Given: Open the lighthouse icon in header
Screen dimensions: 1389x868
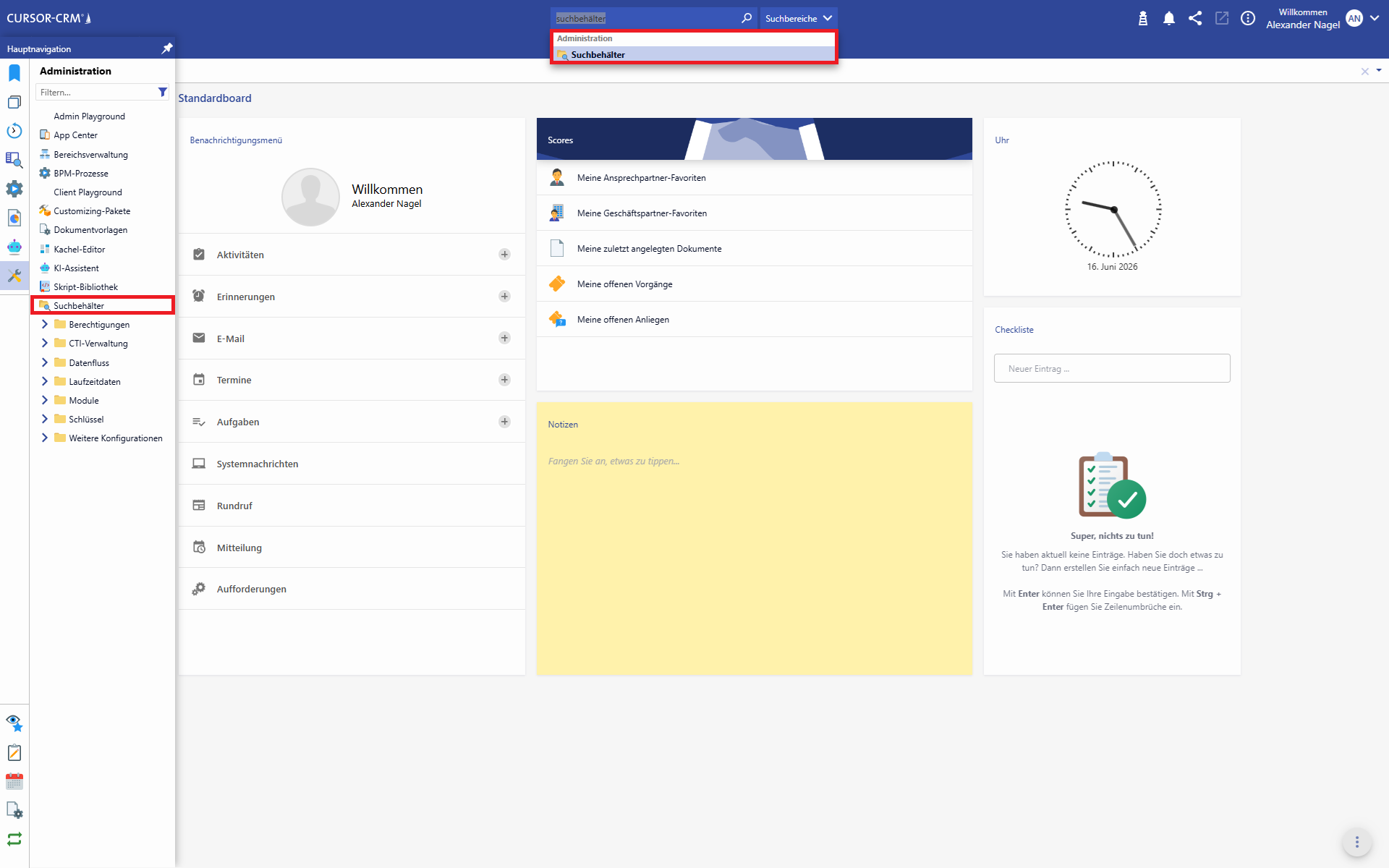Looking at the screenshot, I should [x=1143, y=18].
